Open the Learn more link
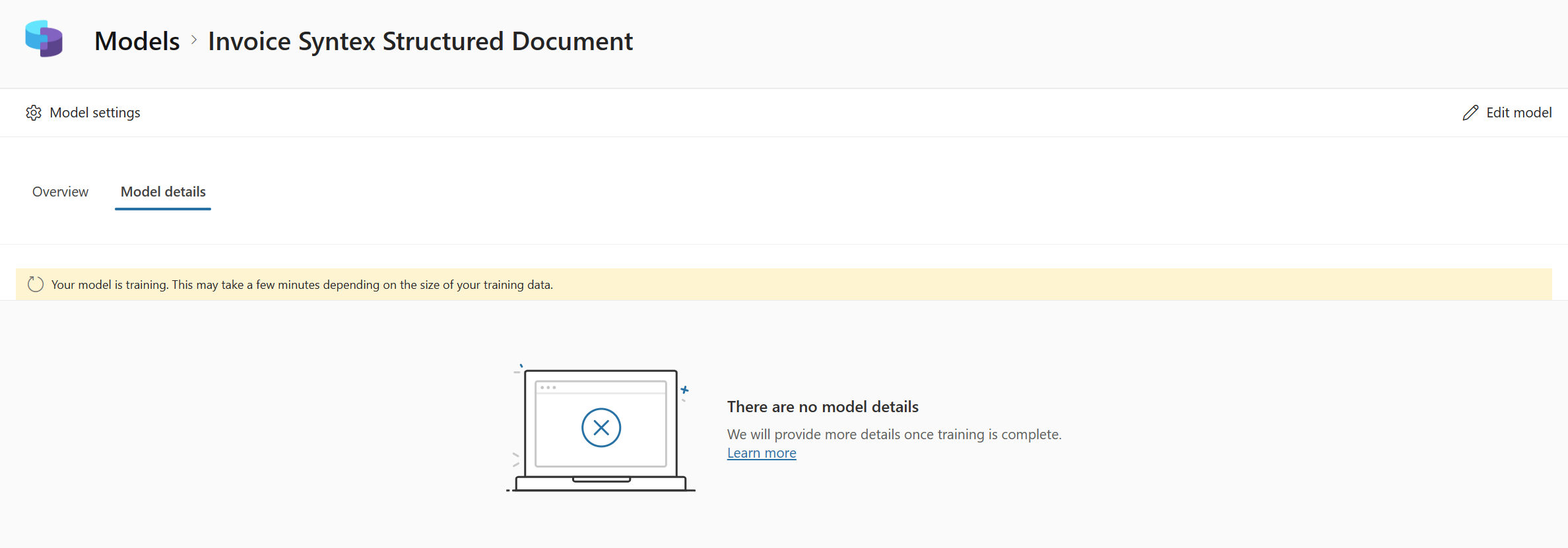 (x=762, y=453)
